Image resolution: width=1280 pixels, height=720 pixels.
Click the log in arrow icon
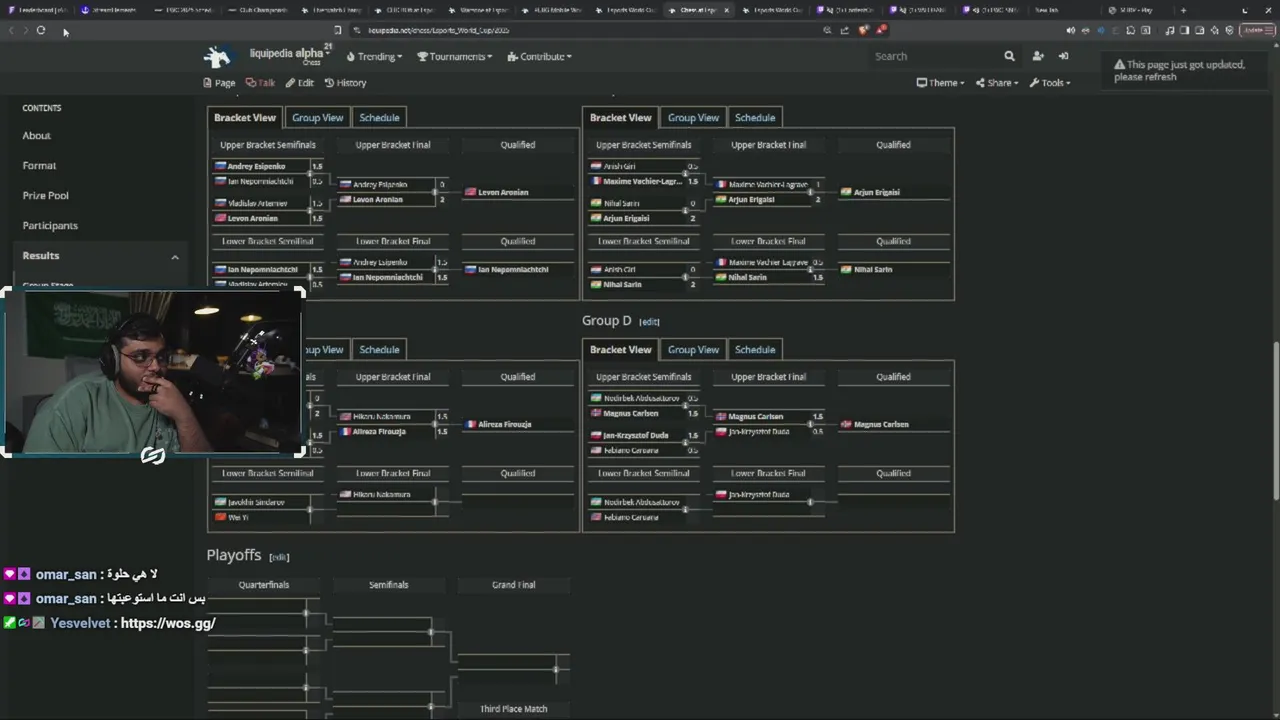(x=1063, y=56)
